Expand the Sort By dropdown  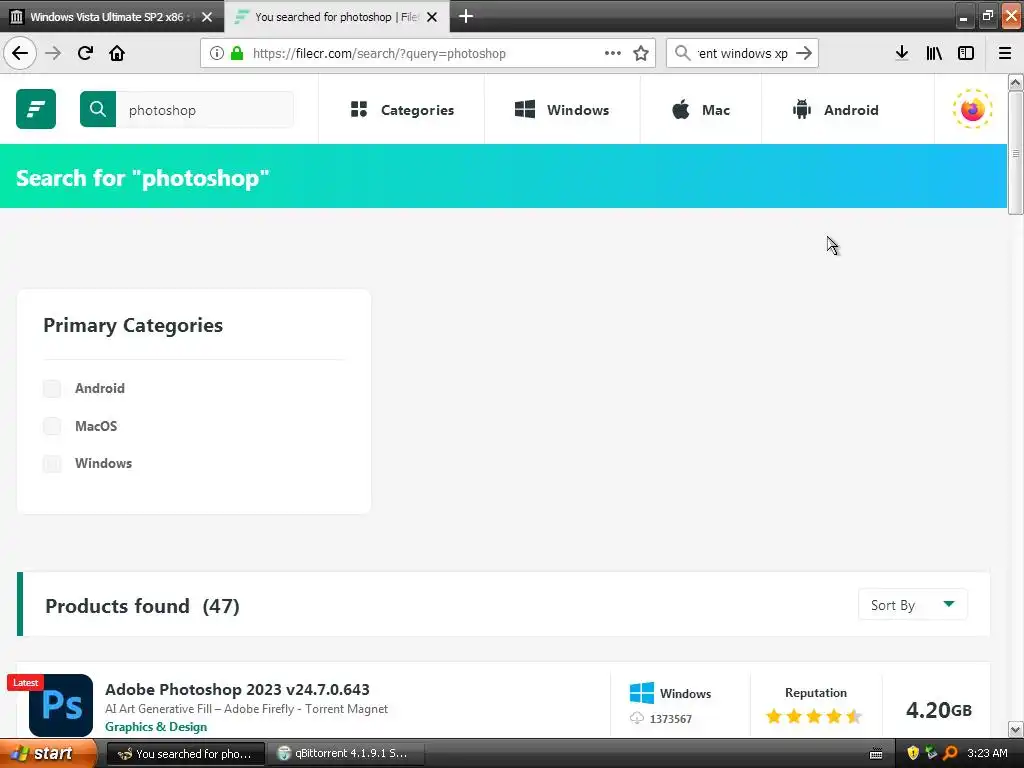[x=912, y=605]
